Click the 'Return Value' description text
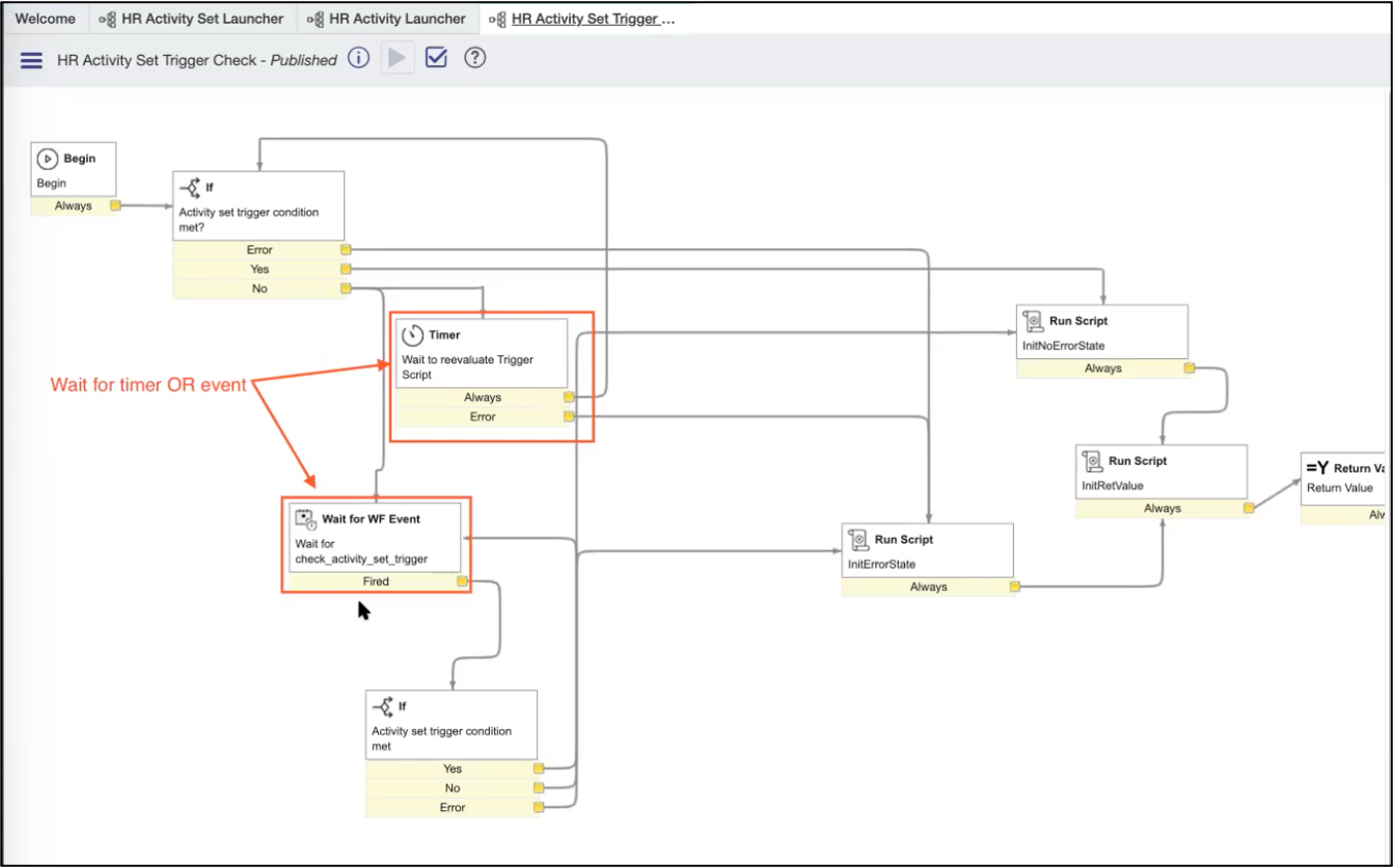The height and width of the screenshot is (868, 1393). point(1340,488)
